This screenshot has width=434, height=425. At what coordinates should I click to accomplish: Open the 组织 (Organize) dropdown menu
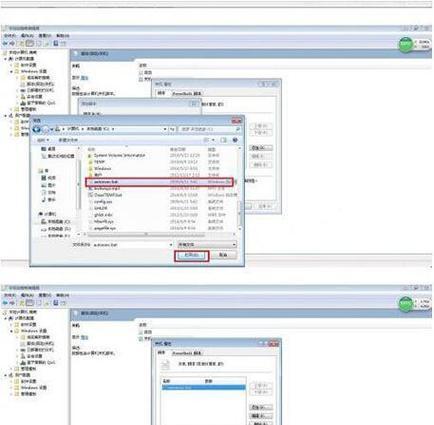coord(43,140)
